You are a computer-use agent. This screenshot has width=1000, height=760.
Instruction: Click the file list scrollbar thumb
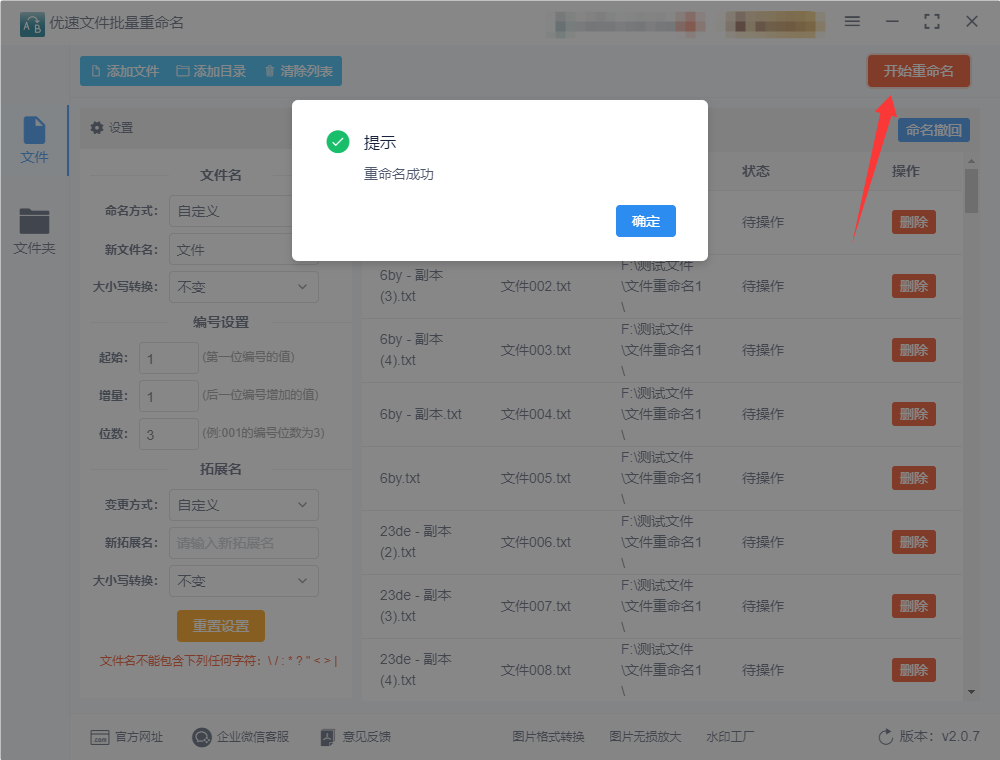(x=971, y=191)
